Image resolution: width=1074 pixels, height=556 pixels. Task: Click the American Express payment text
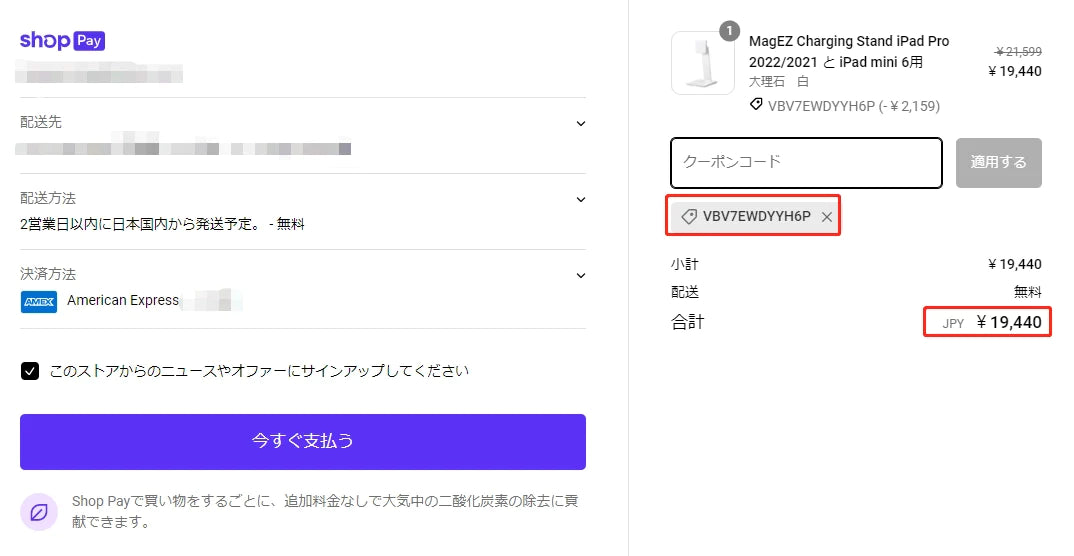[x=123, y=301]
